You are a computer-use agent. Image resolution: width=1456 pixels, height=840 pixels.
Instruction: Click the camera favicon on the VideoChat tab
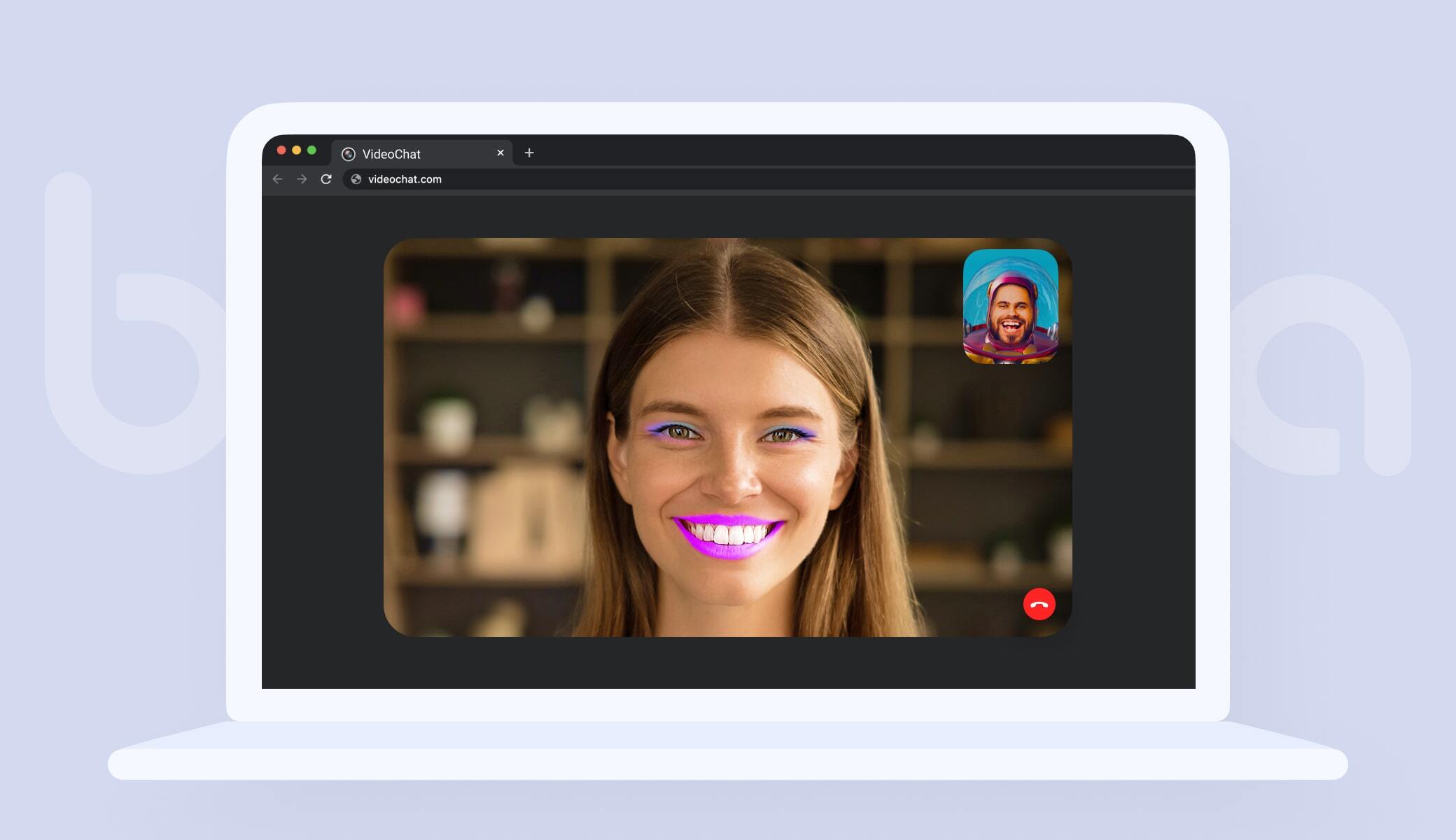349,153
